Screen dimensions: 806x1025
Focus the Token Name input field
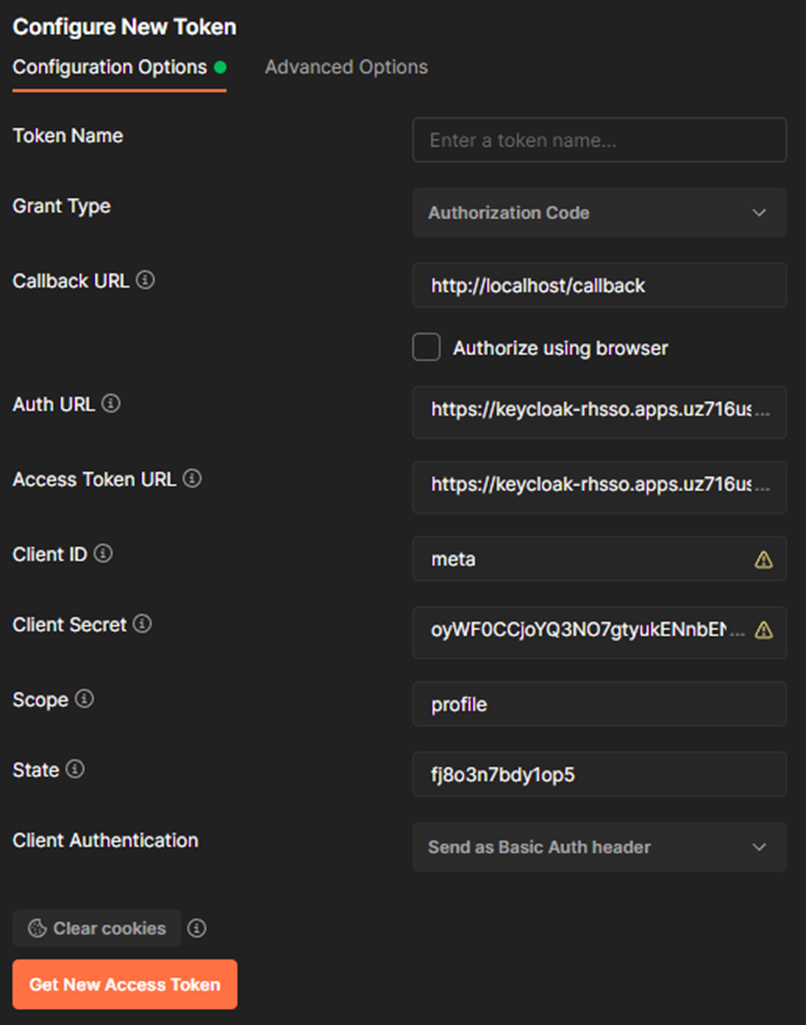click(x=599, y=140)
